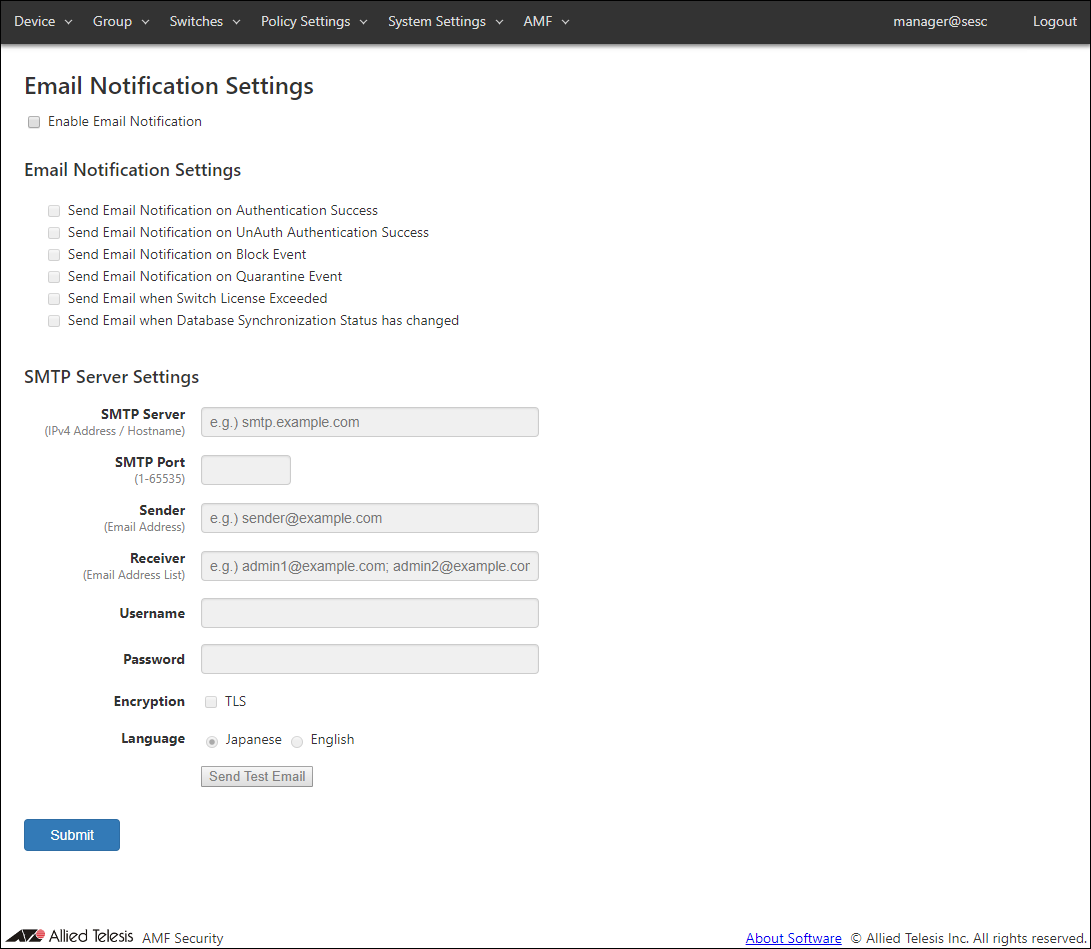Open the Policy Settings dropdown

(x=314, y=21)
